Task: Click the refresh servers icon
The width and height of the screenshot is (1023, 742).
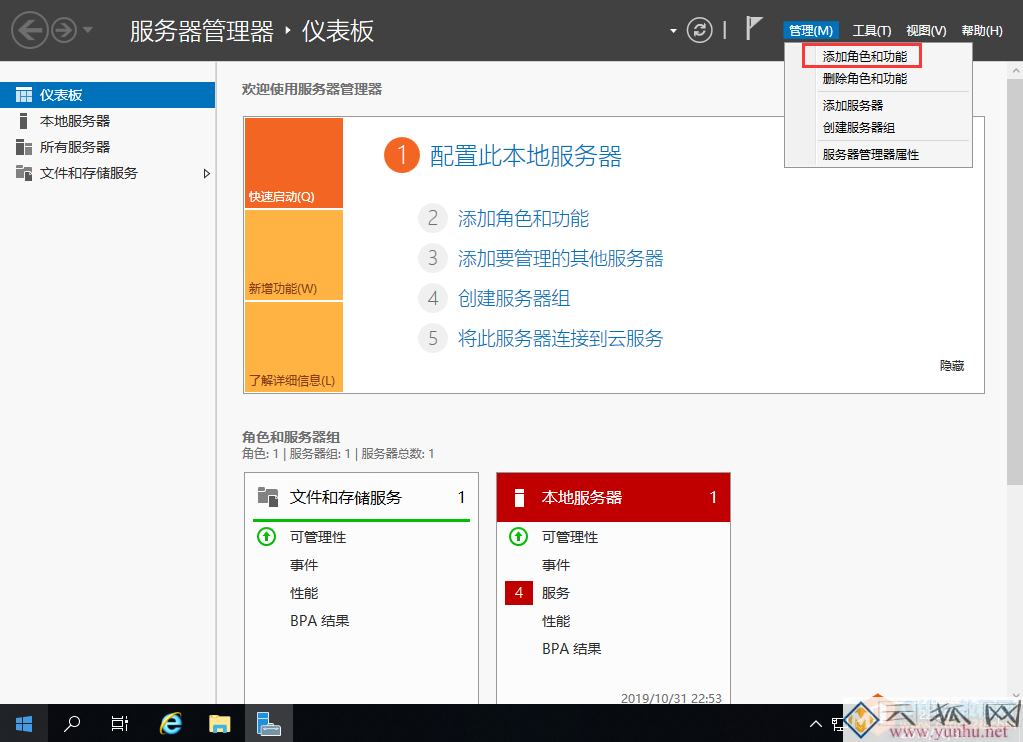Action: point(698,29)
